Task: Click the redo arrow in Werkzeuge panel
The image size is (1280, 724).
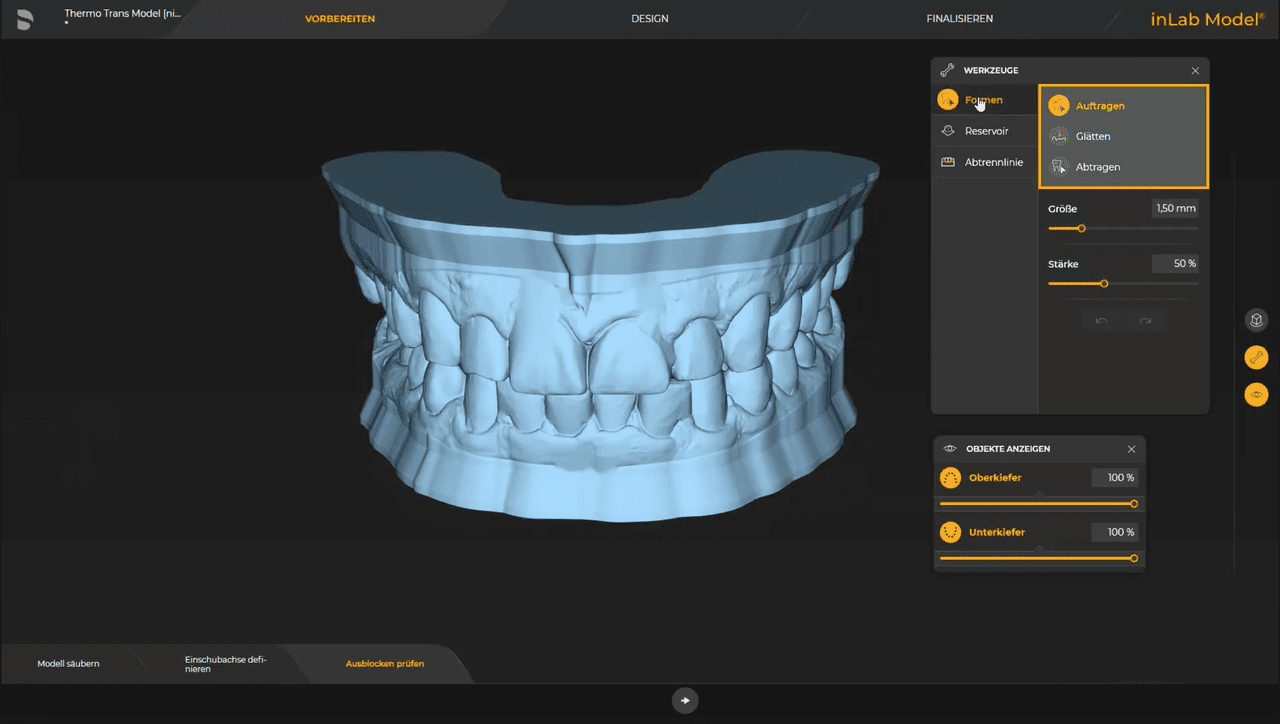Action: point(1145,320)
